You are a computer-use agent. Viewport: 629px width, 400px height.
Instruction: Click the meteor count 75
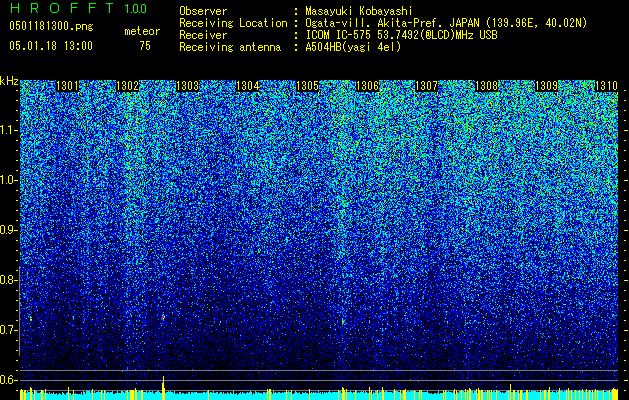point(145,46)
